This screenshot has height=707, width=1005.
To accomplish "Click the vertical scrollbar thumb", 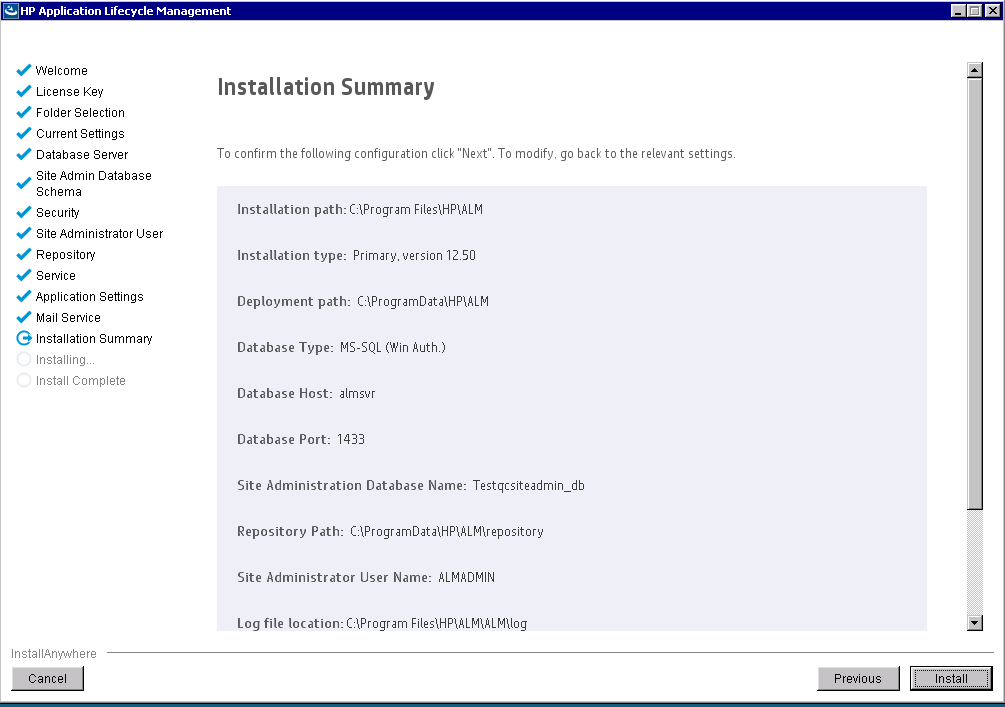I will point(974,294).
